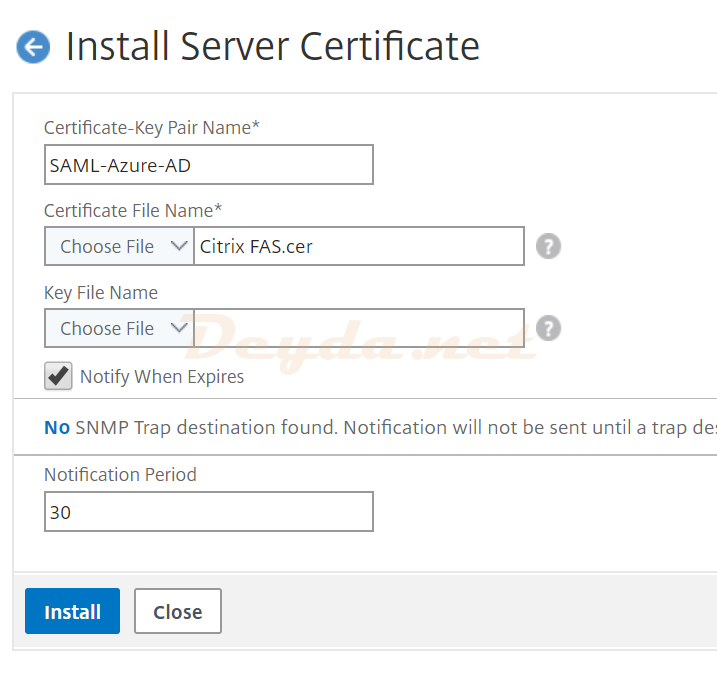Click the blue back arrow icon
The image size is (717, 690).
(x=33, y=46)
